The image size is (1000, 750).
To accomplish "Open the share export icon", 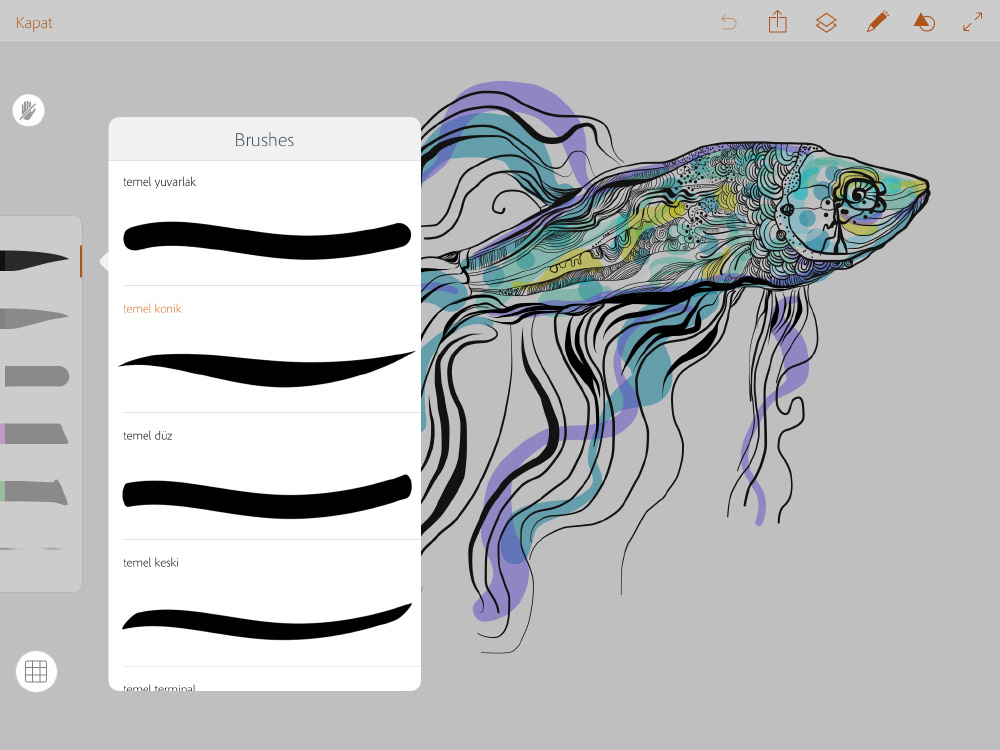I will tap(777, 22).
